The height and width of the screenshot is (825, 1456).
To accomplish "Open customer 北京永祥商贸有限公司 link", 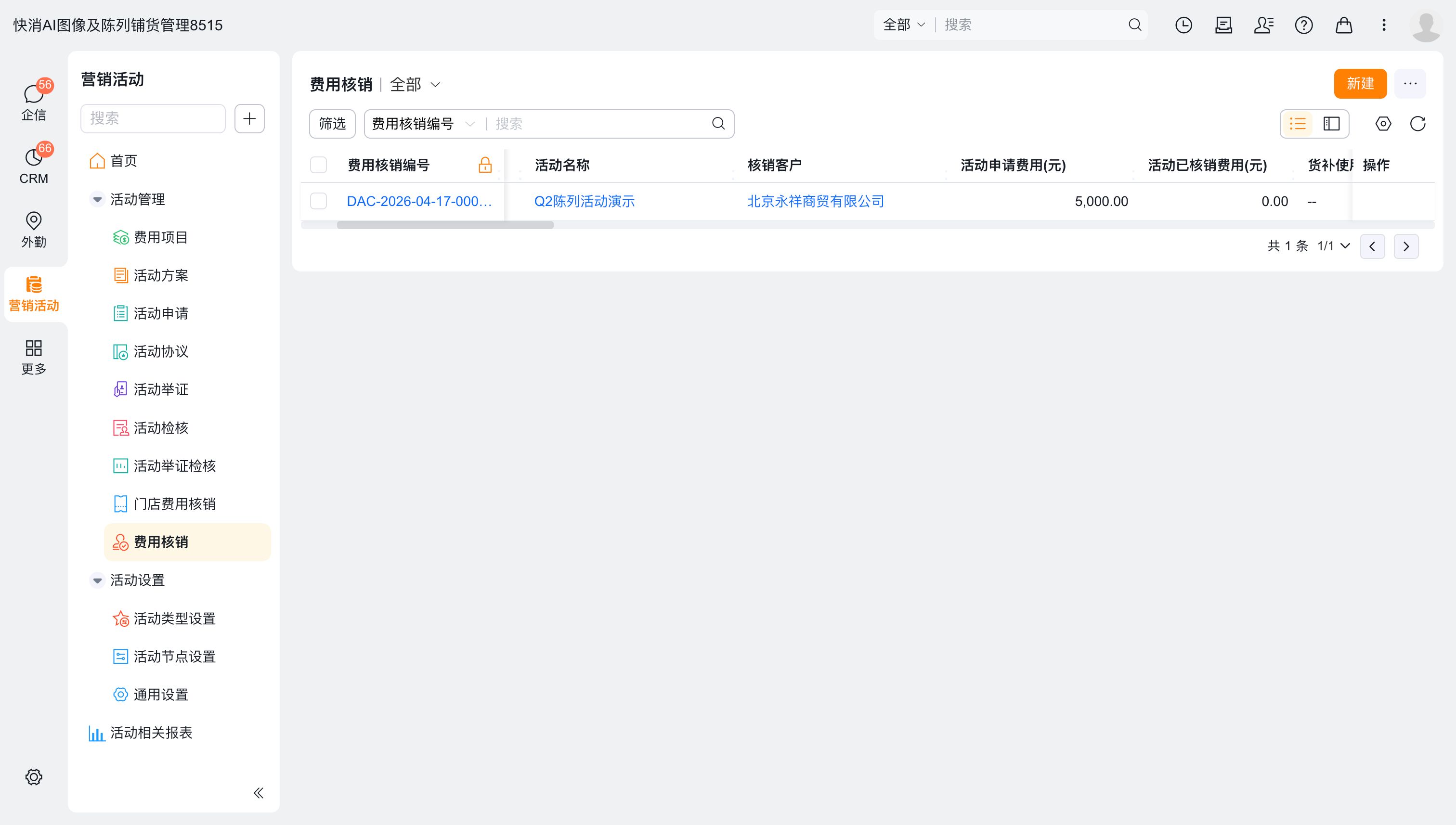I will pyautogui.click(x=816, y=201).
